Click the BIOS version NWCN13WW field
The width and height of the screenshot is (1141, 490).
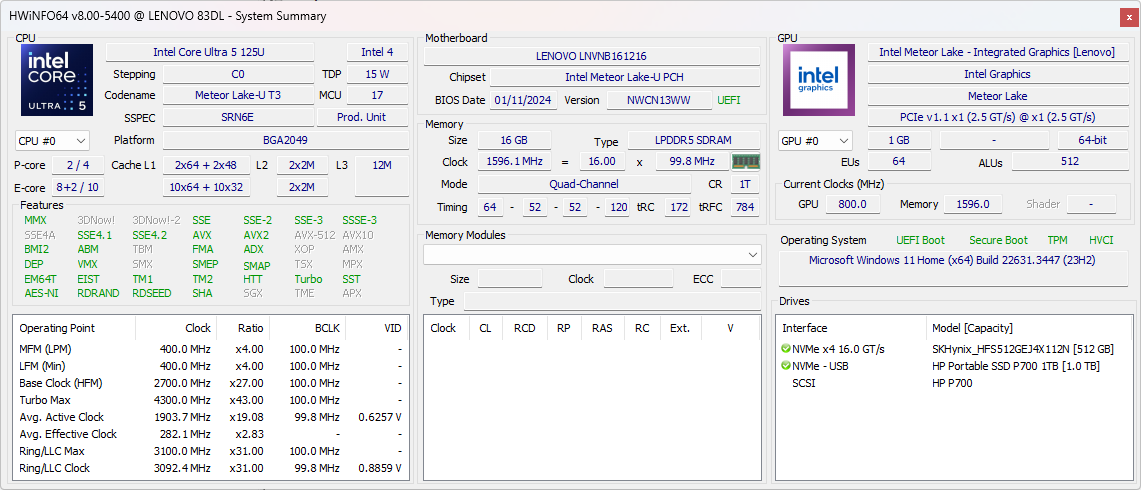pos(659,100)
